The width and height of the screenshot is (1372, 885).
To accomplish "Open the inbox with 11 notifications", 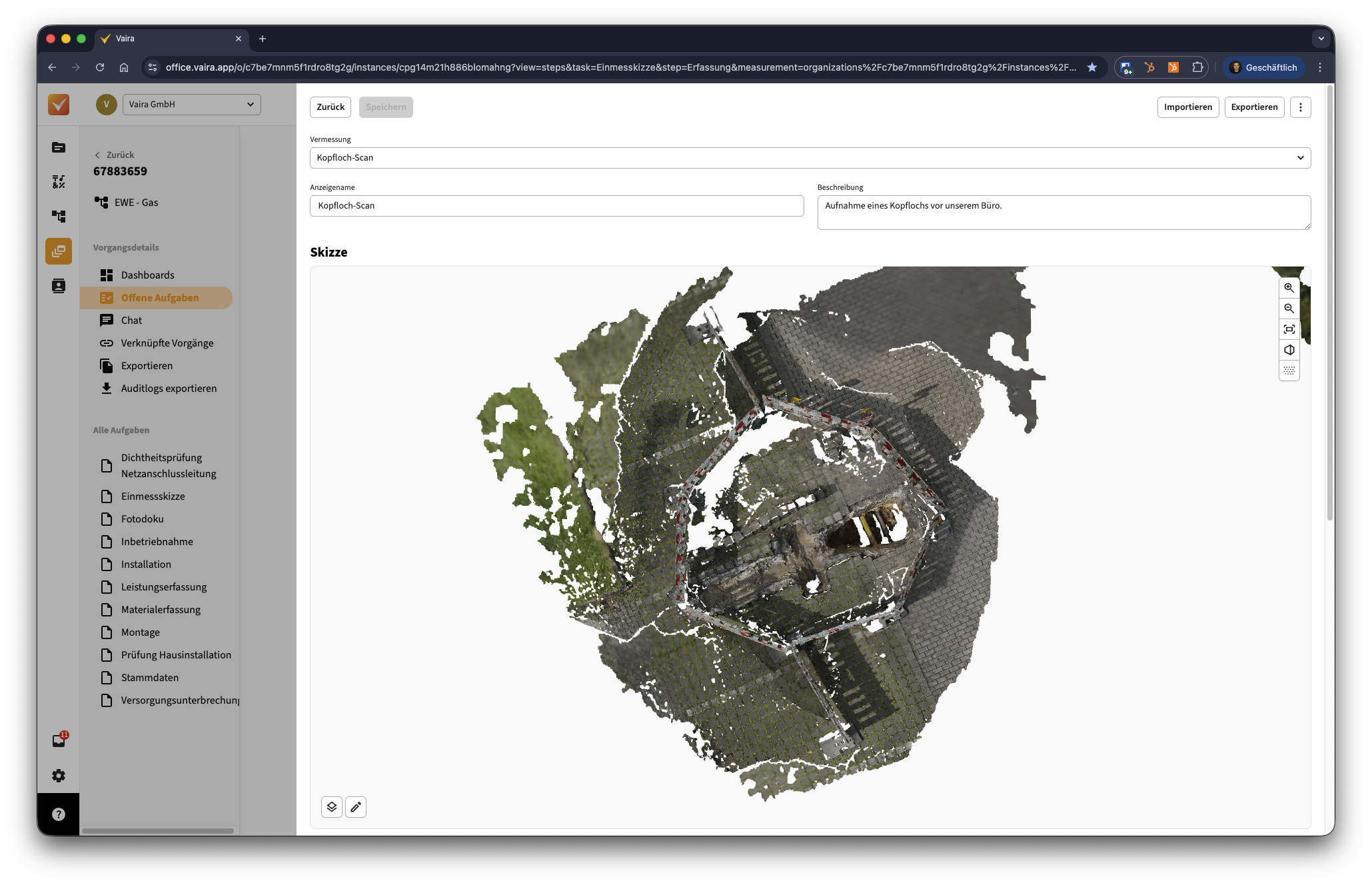I will pos(59,740).
